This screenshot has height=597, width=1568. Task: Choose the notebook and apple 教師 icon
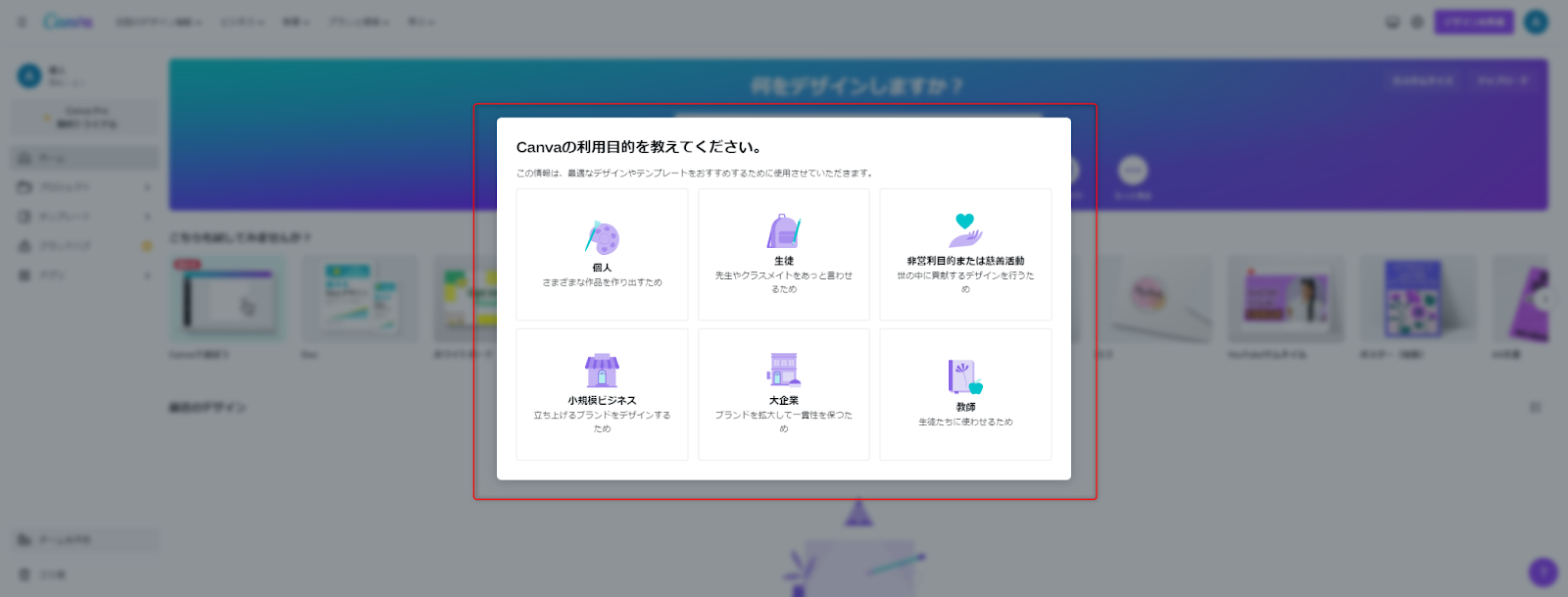point(965,376)
